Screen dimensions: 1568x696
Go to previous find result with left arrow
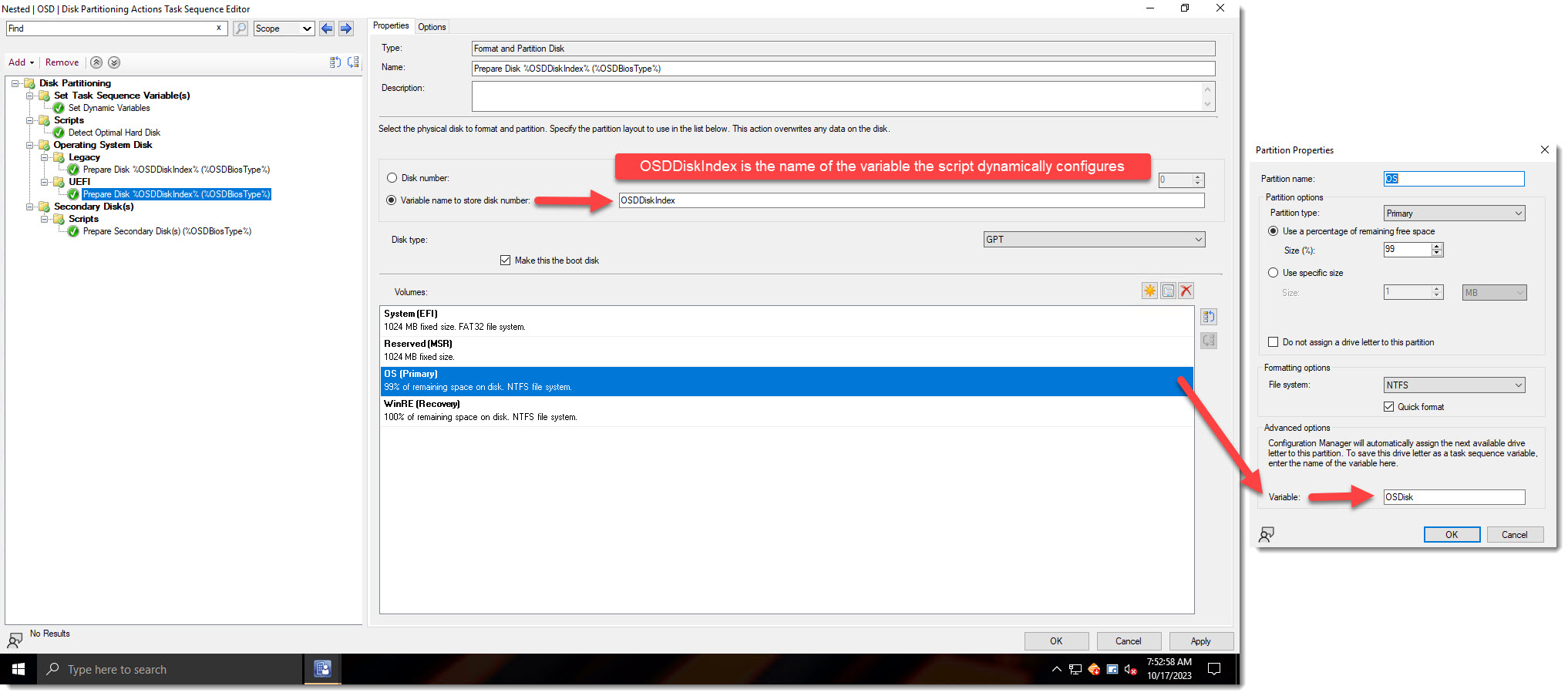[x=327, y=29]
